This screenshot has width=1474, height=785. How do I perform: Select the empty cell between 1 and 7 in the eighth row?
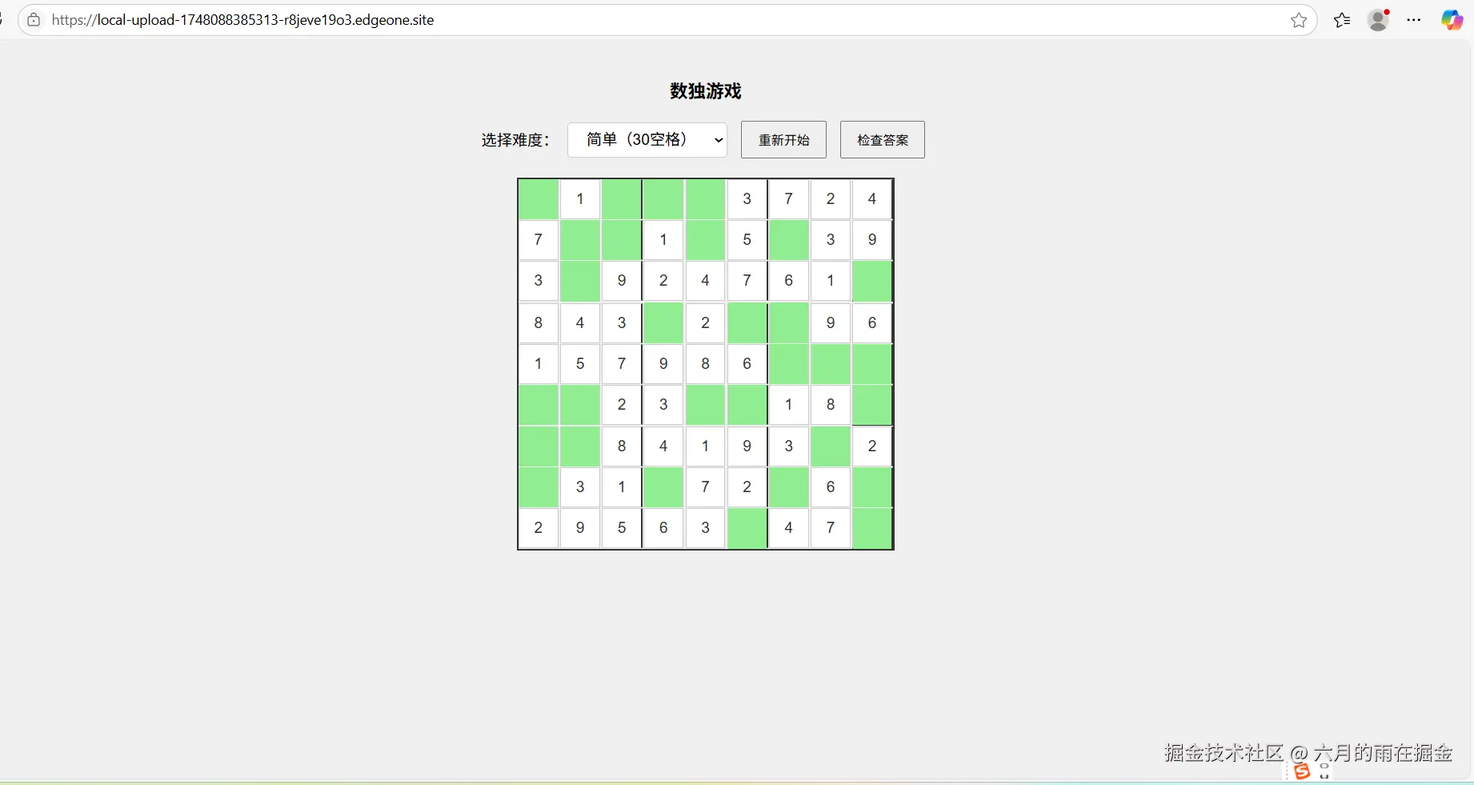[663, 487]
